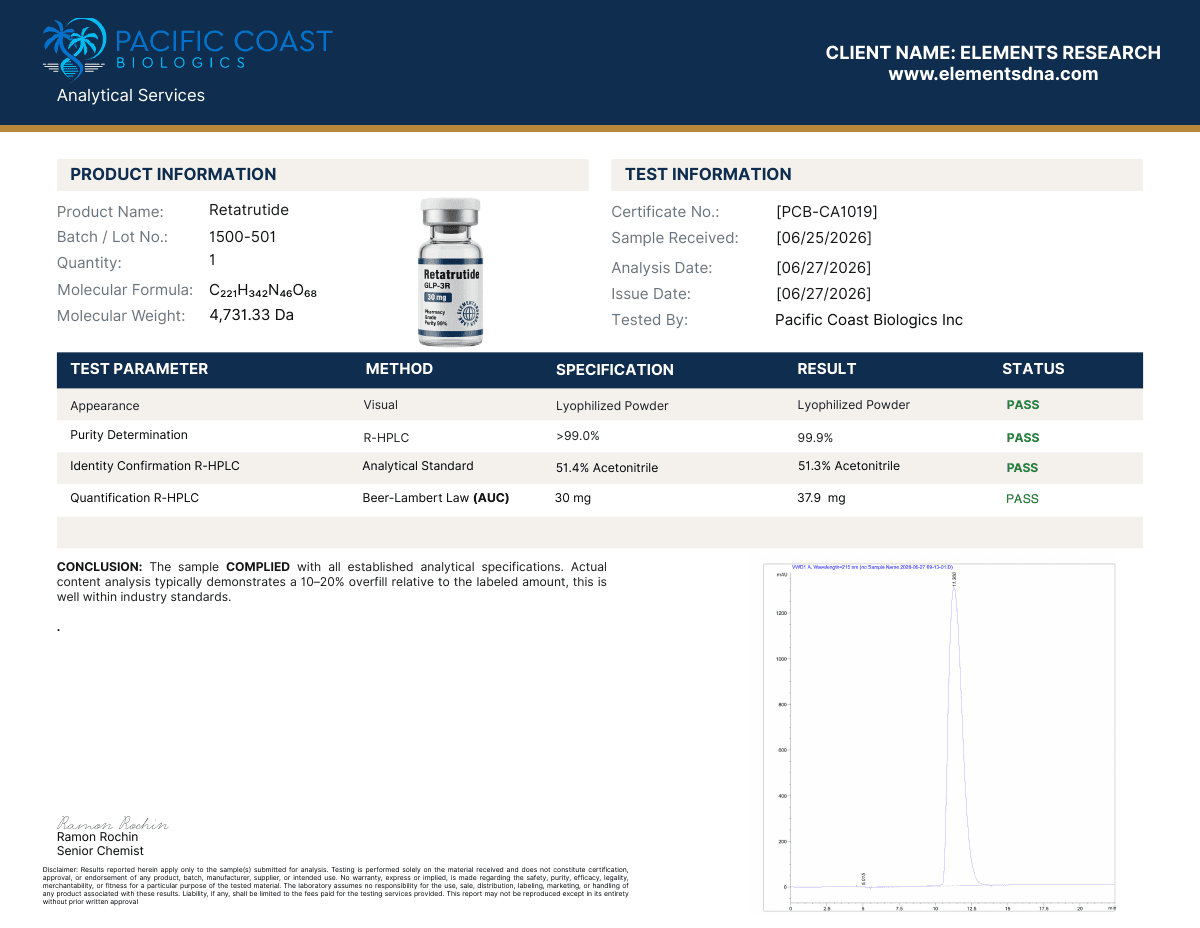Click the CLIENT NAME: ELEMENTS RESEARCH text
Image resolution: width=1200 pixels, height=928 pixels.
pyautogui.click(x=993, y=53)
